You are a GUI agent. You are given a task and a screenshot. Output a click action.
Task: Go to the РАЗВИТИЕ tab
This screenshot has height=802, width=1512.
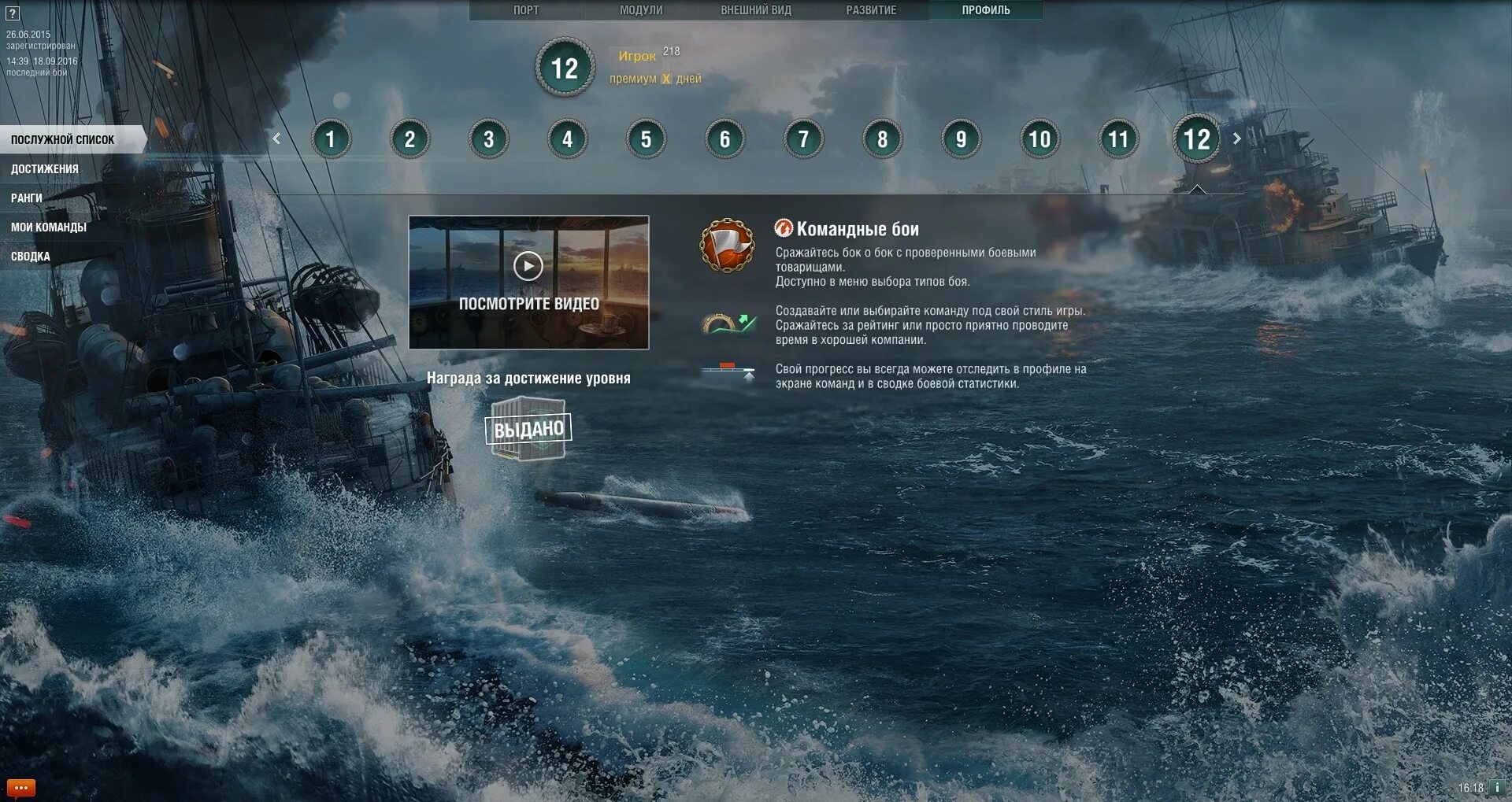pyautogui.click(x=871, y=10)
